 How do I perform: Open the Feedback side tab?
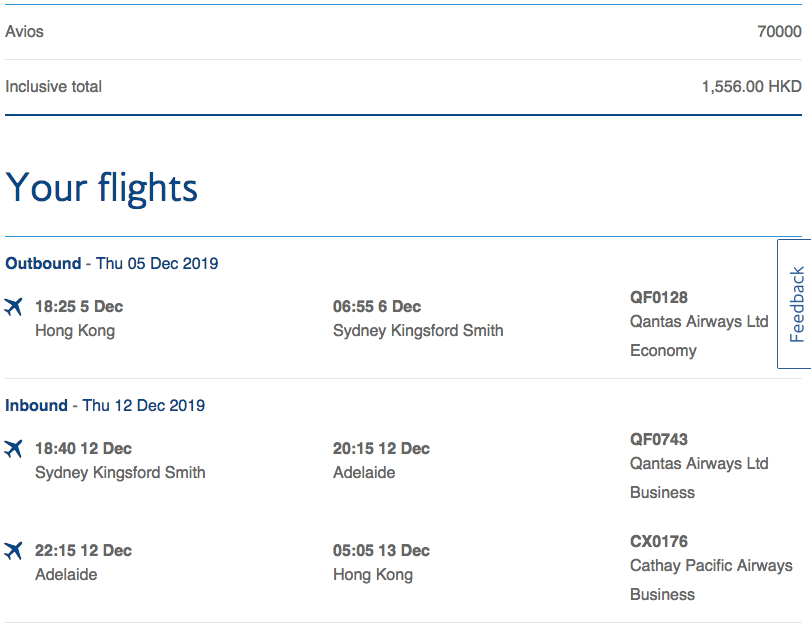[795, 304]
